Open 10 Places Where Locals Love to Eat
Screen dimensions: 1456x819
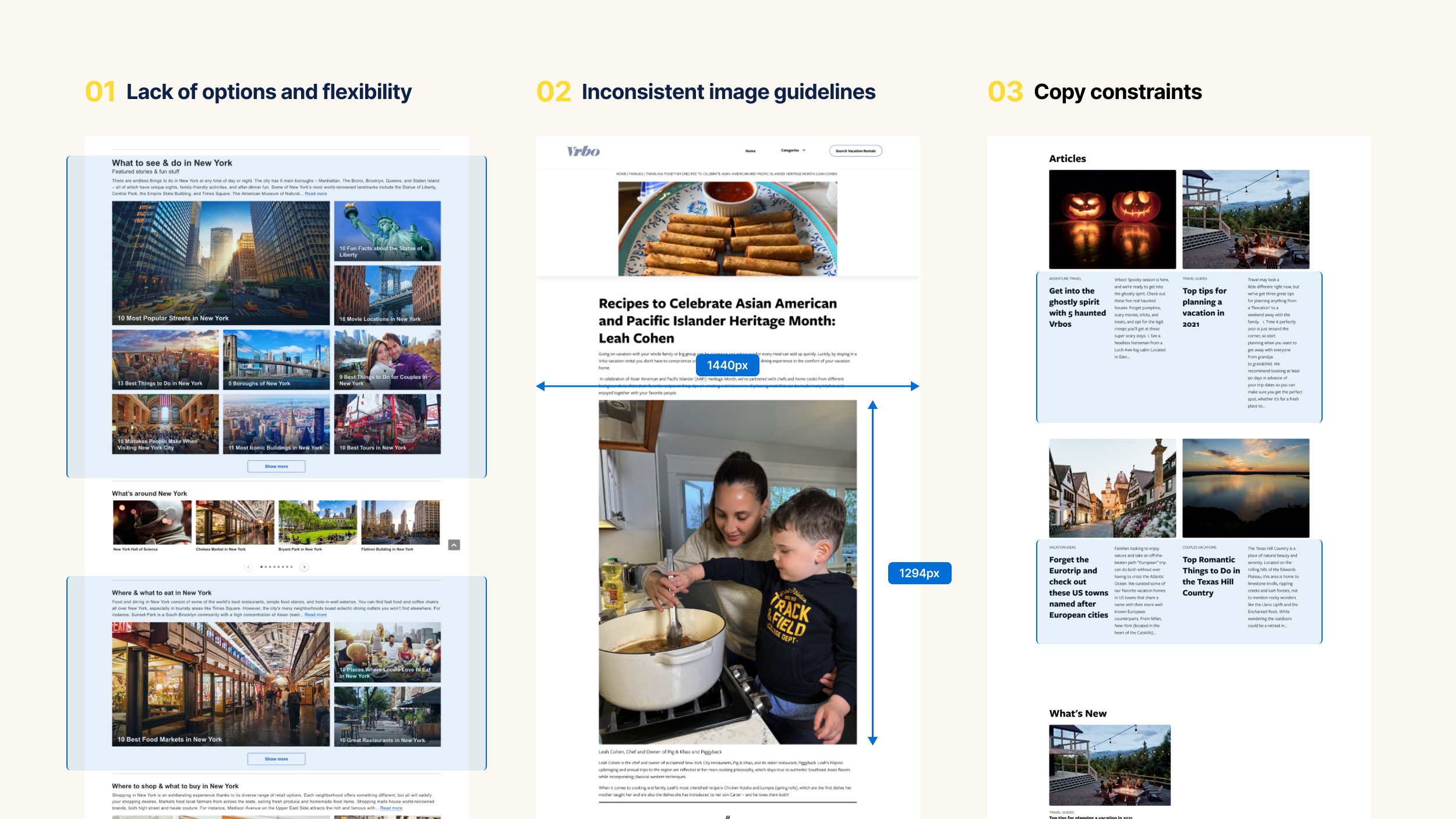[x=387, y=652]
